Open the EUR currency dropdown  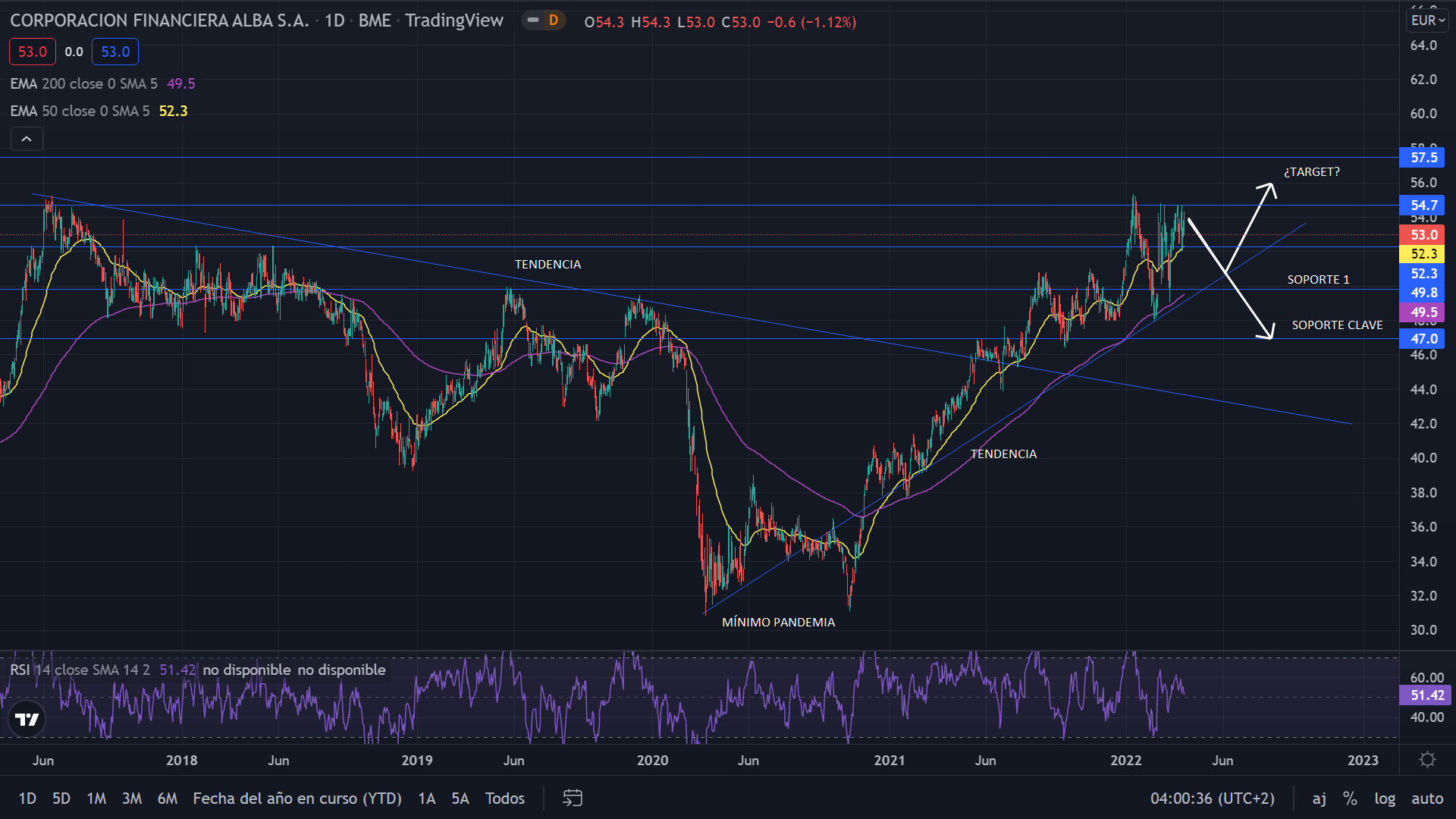click(x=1427, y=20)
